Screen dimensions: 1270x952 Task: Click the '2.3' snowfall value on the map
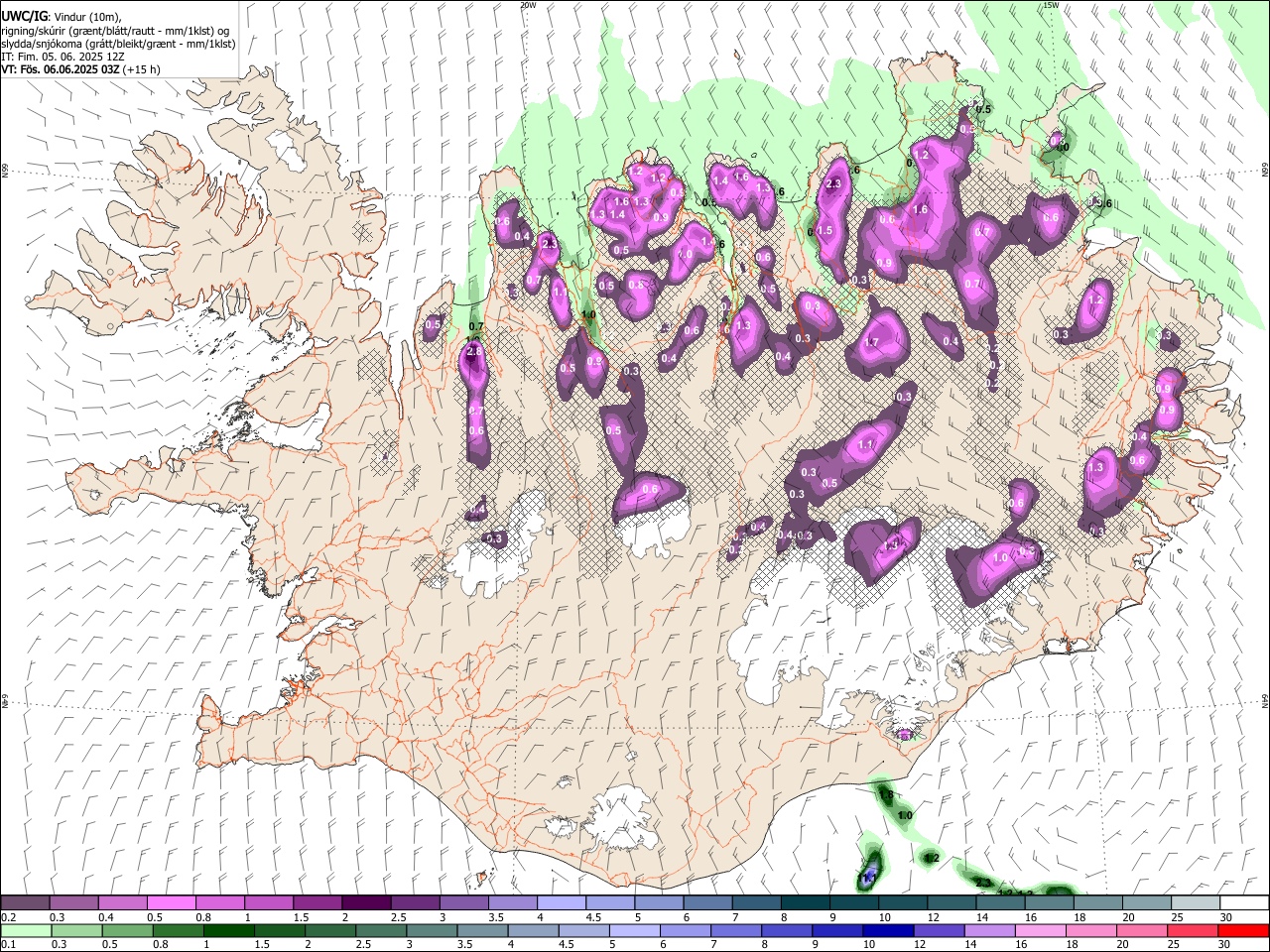coord(833,183)
